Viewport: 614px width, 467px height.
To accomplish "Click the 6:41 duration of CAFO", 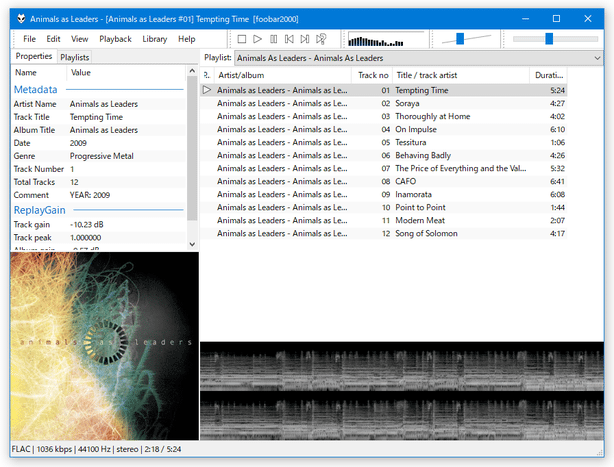I will [x=557, y=181].
